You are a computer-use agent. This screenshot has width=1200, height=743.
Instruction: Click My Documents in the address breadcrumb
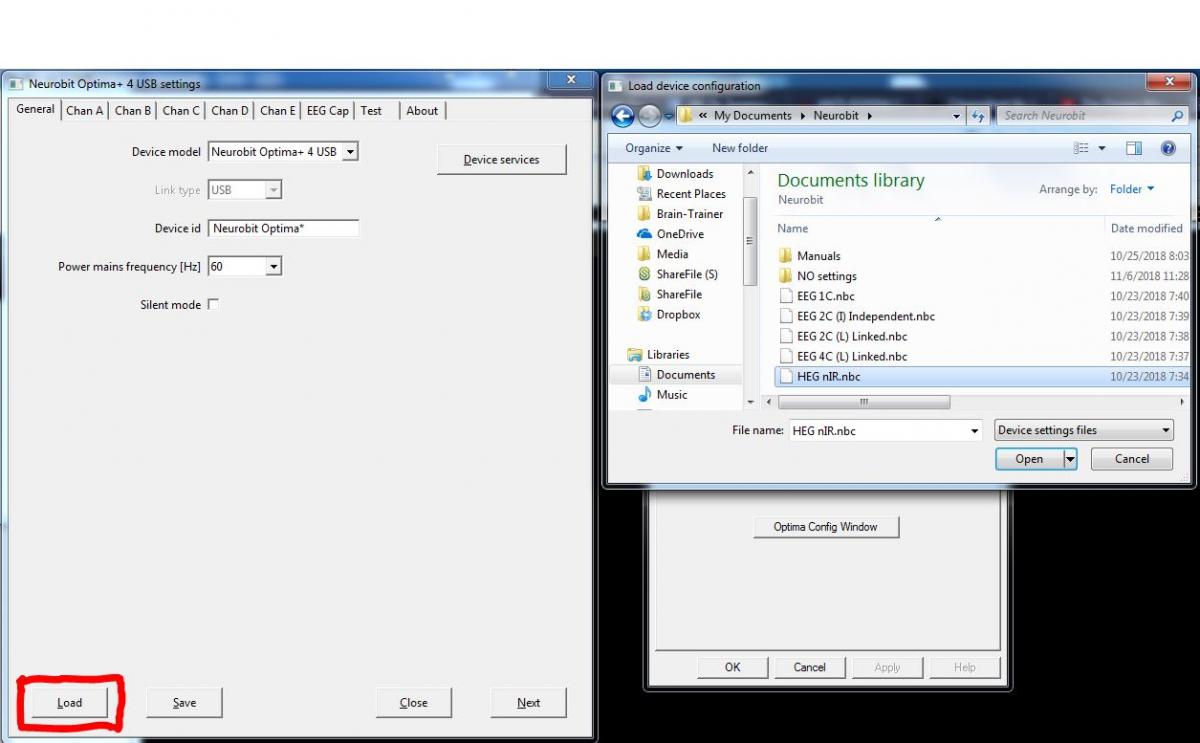click(752, 116)
